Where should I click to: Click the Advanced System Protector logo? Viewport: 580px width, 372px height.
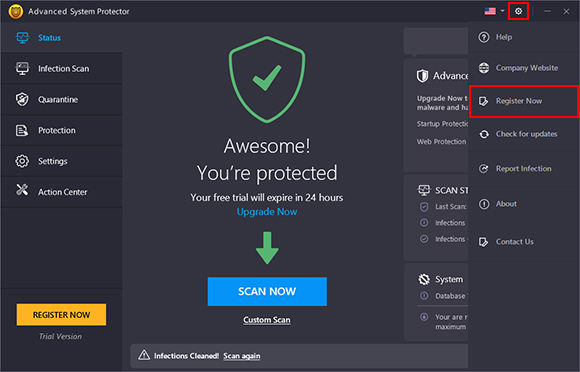coord(15,11)
